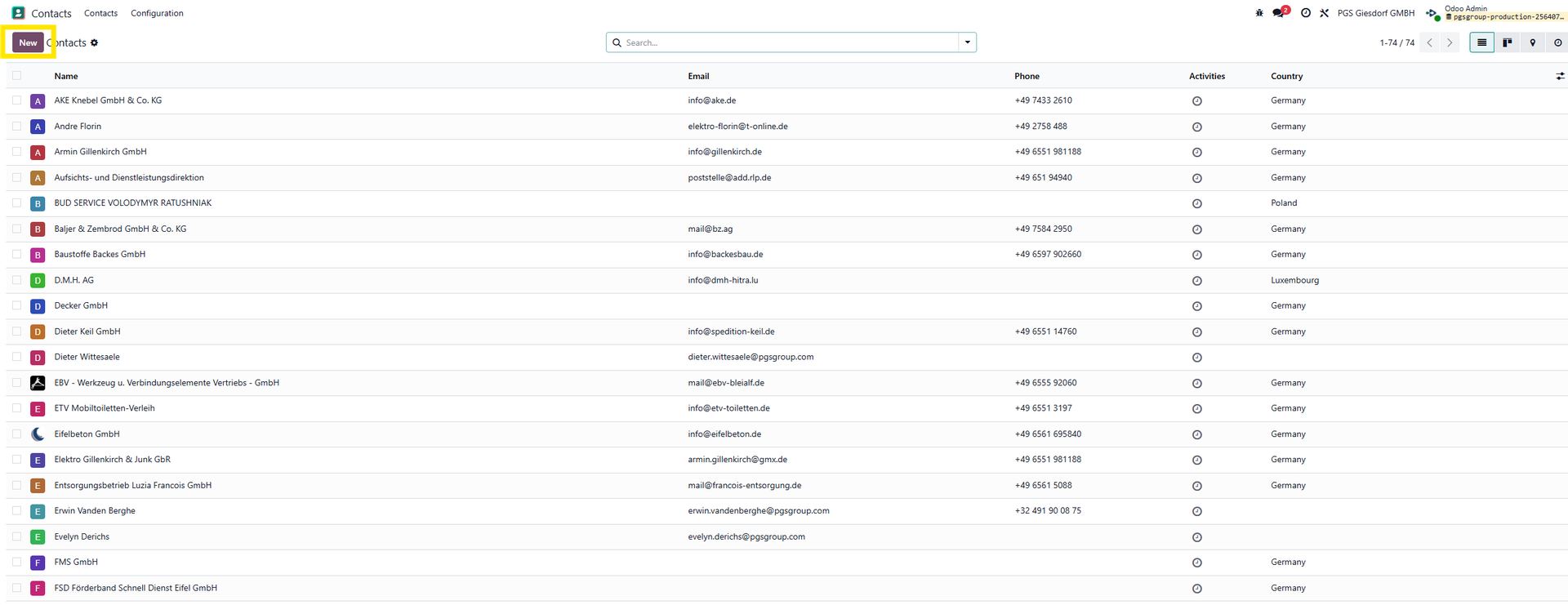Click the wrench and screwdriver tools icon
Viewport: 1568px width, 605px height.
point(1324,13)
